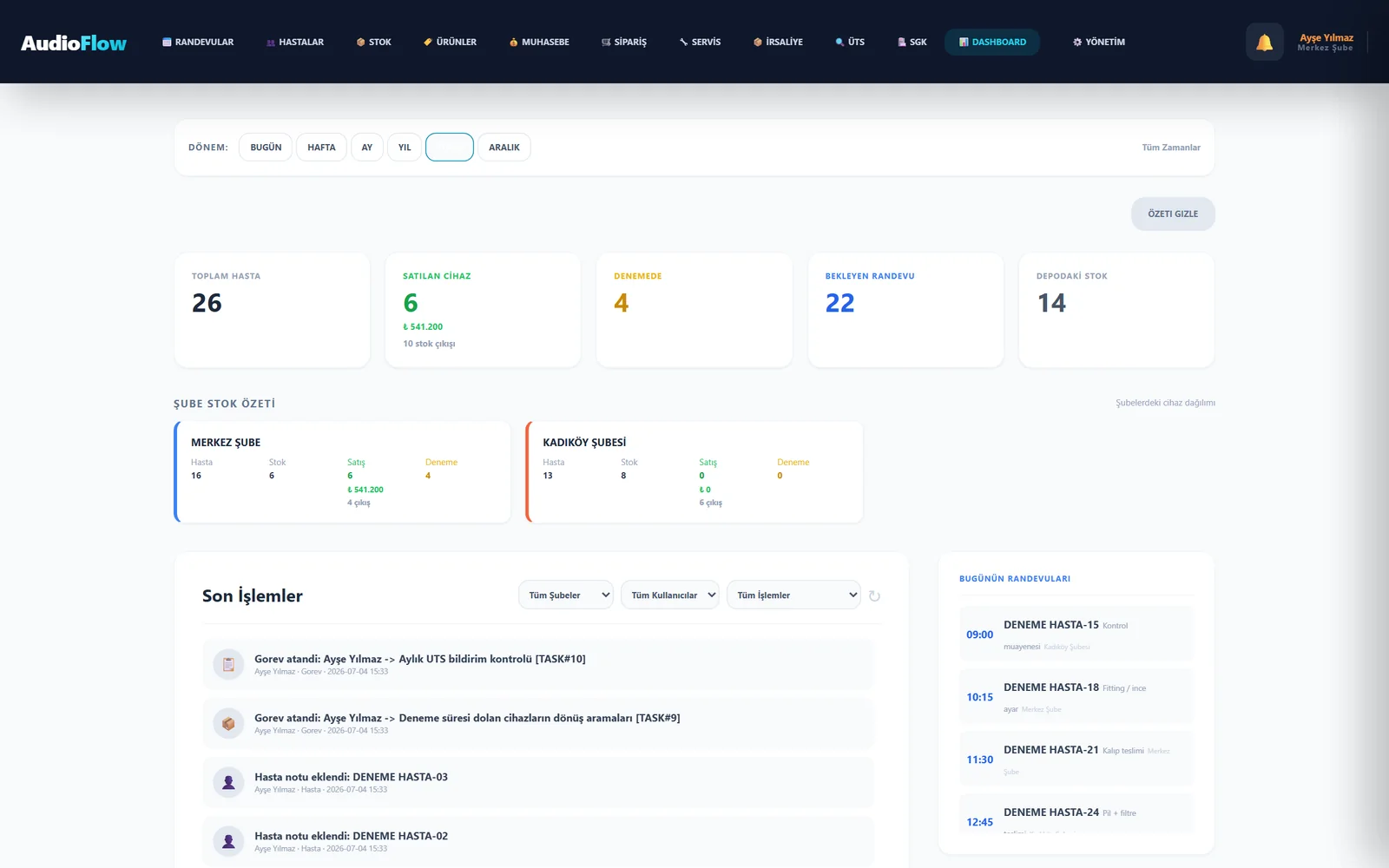
Task: Open the Stok menu item
Action: pyautogui.click(x=374, y=42)
